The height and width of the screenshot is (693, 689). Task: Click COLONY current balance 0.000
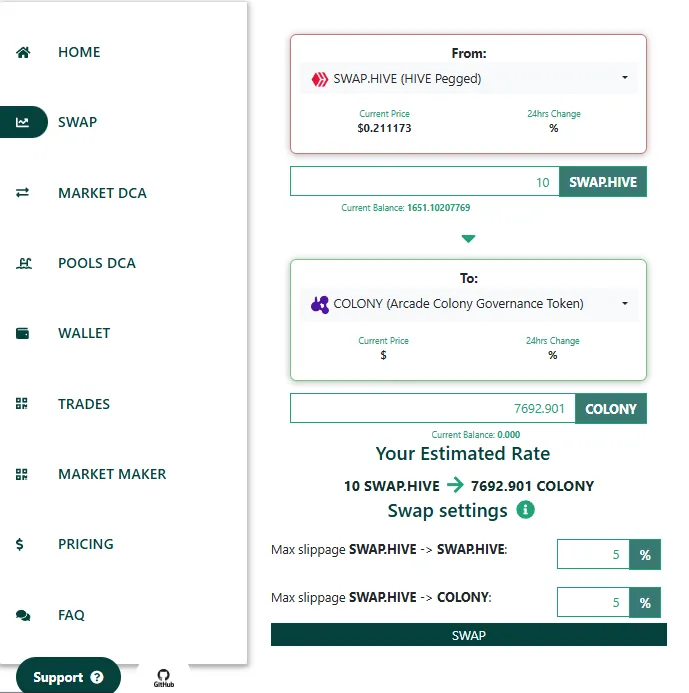click(x=508, y=434)
